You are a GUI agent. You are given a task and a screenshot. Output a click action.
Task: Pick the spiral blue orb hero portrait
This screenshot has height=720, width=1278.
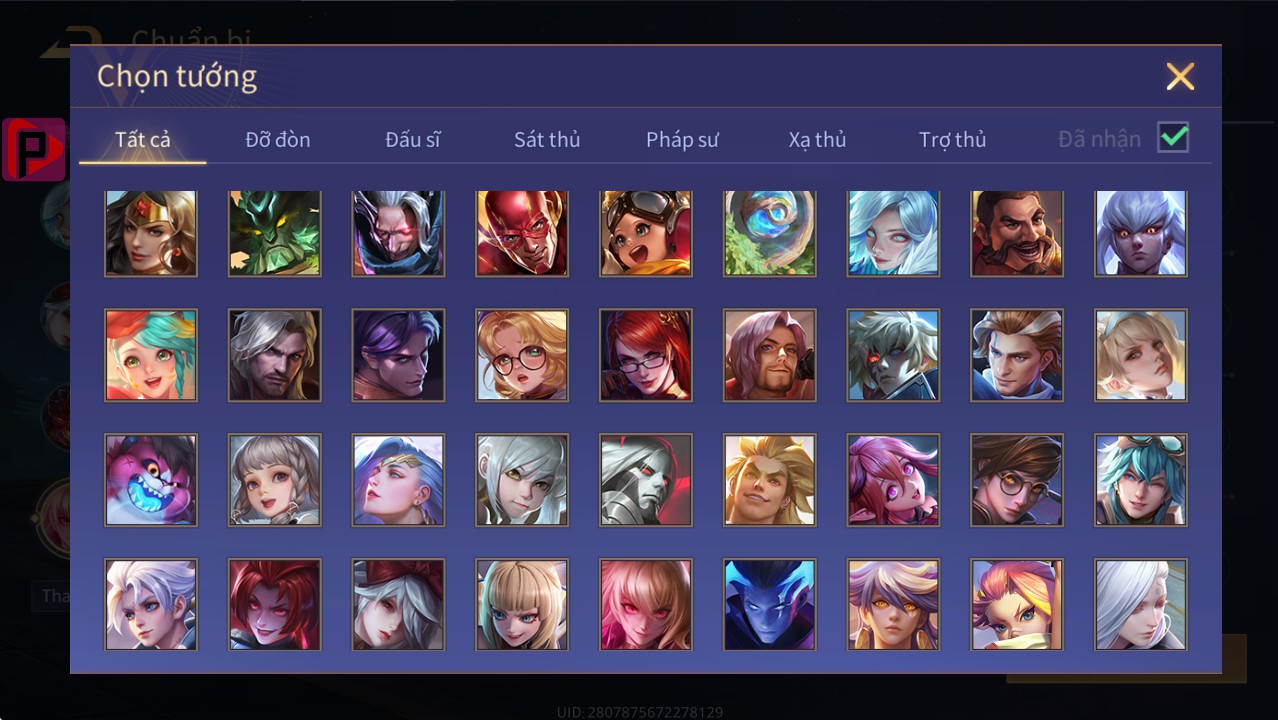(770, 233)
